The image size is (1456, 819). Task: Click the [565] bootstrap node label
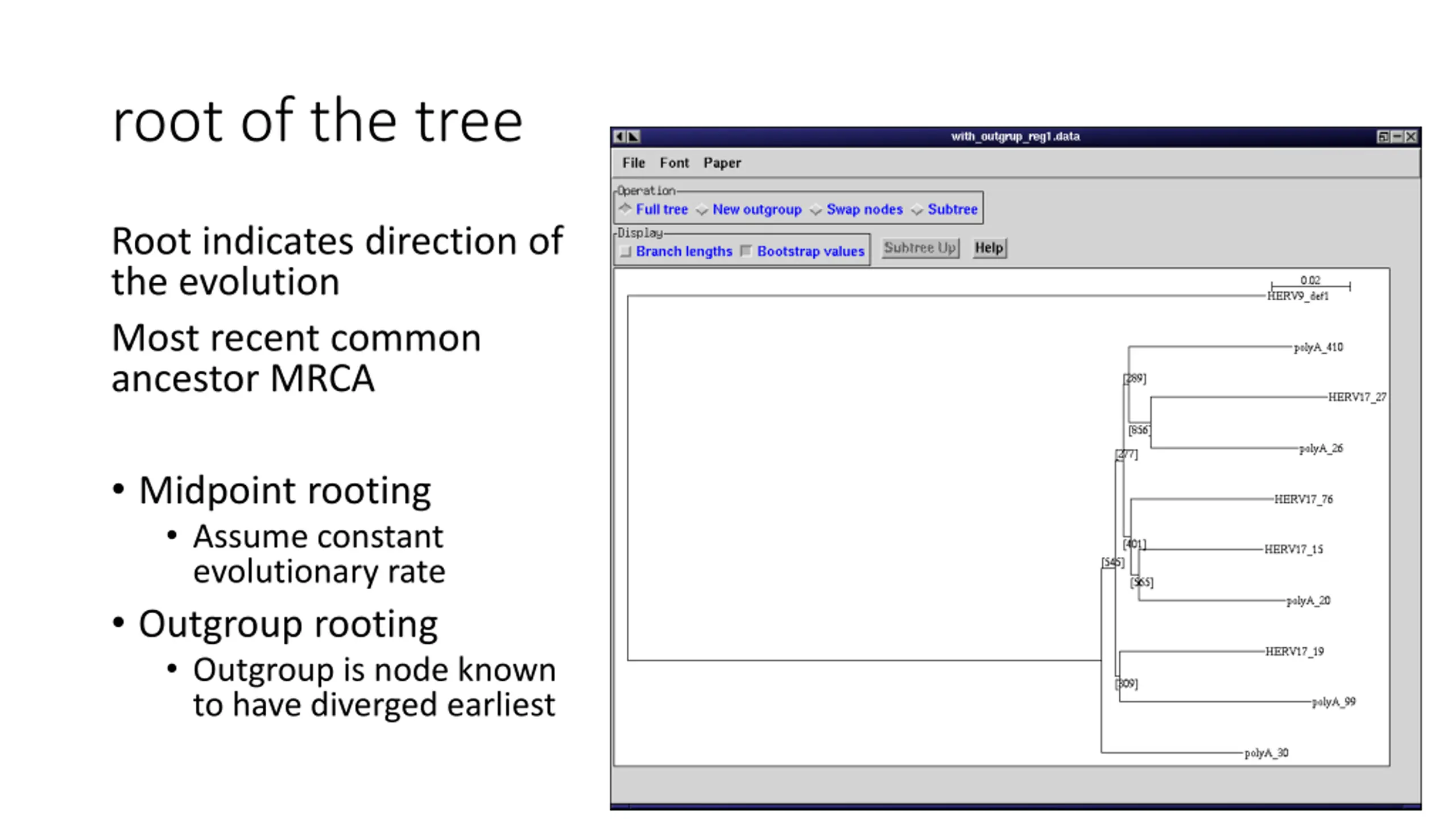[1142, 582]
